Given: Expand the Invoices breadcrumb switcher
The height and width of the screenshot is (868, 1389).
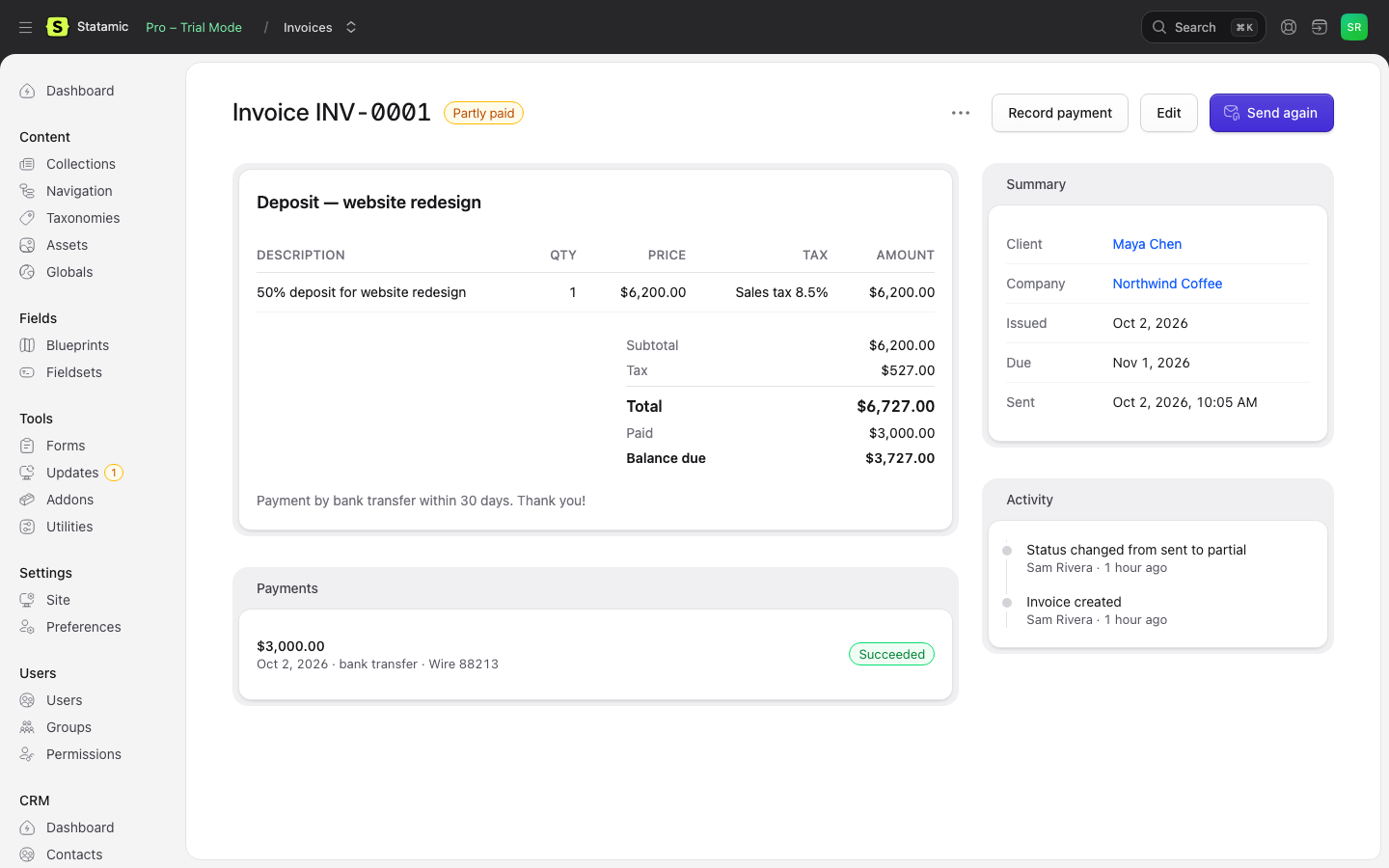Looking at the screenshot, I should click(x=351, y=27).
